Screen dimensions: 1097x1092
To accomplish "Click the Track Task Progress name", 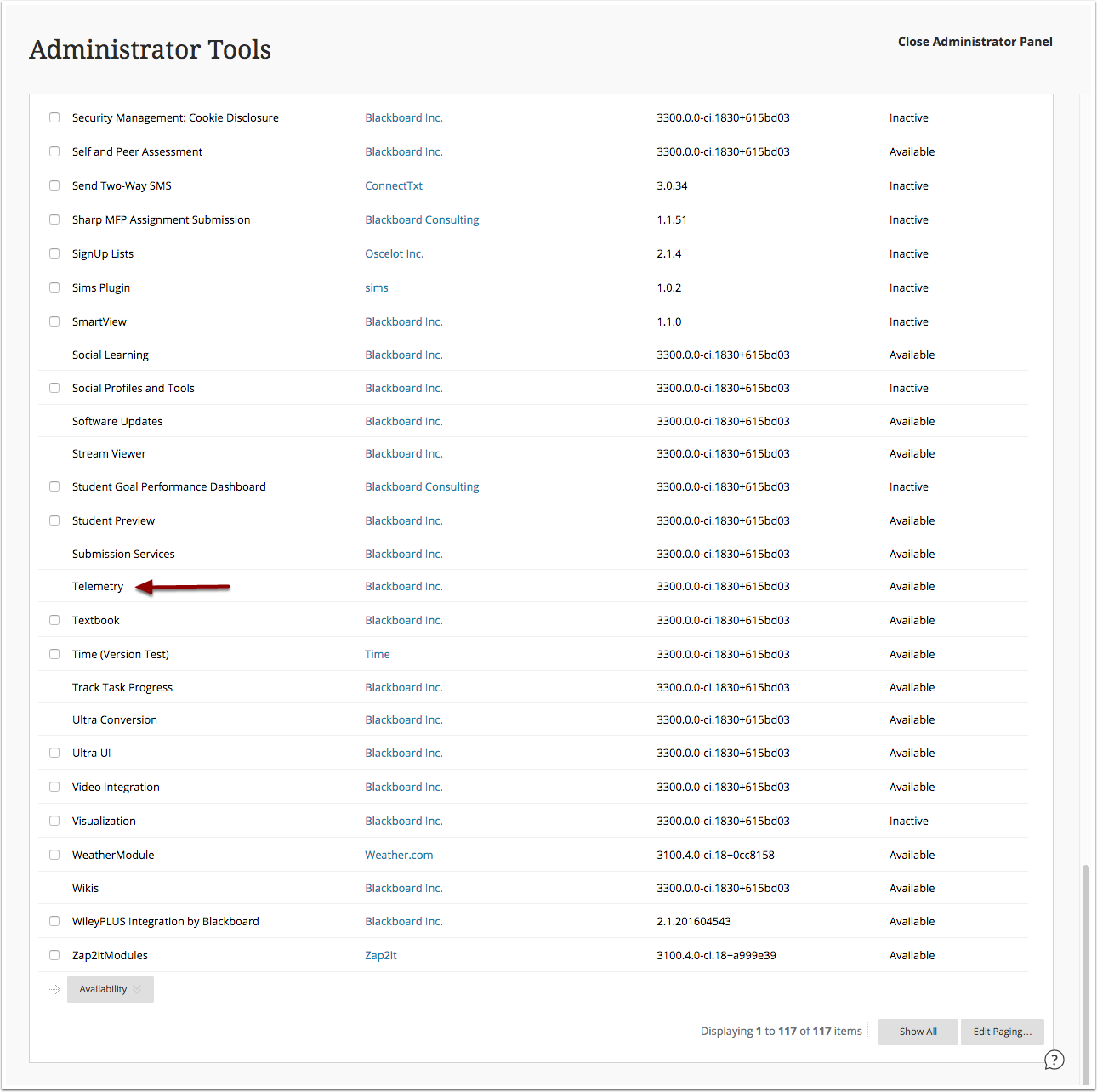I will pyautogui.click(x=122, y=687).
